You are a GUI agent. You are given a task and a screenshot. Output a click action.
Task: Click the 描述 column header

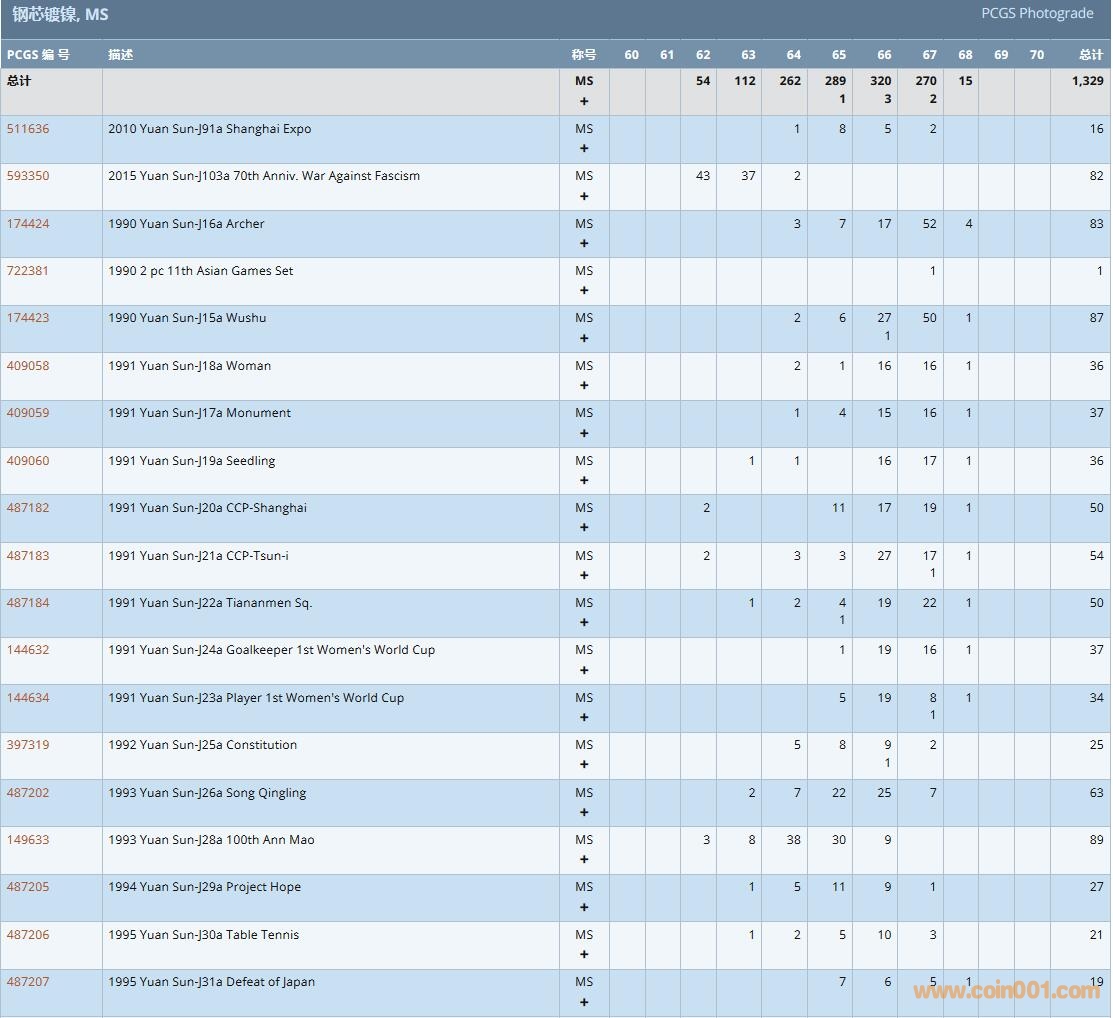tap(121, 55)
